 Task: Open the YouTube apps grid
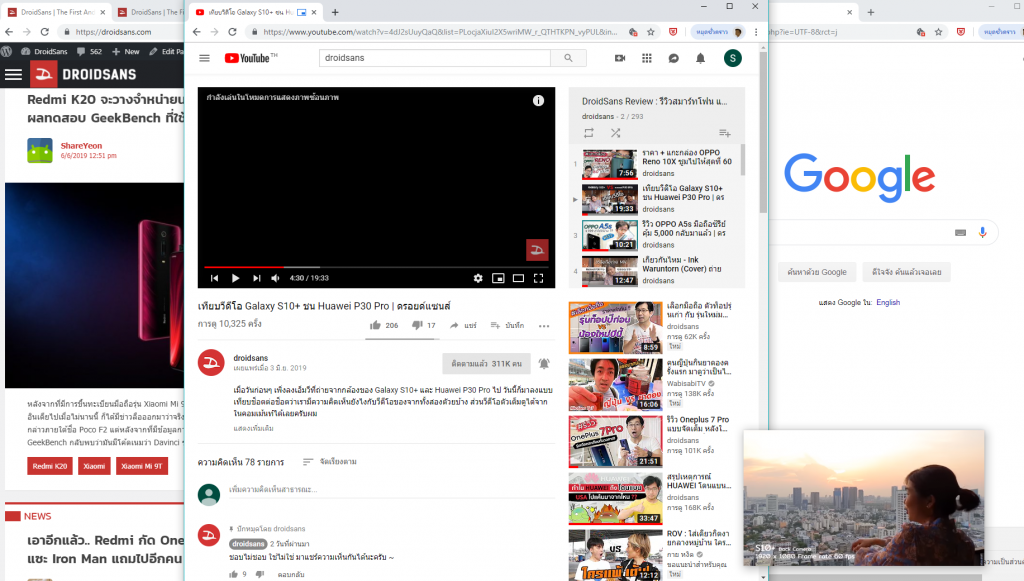point(647,58)
